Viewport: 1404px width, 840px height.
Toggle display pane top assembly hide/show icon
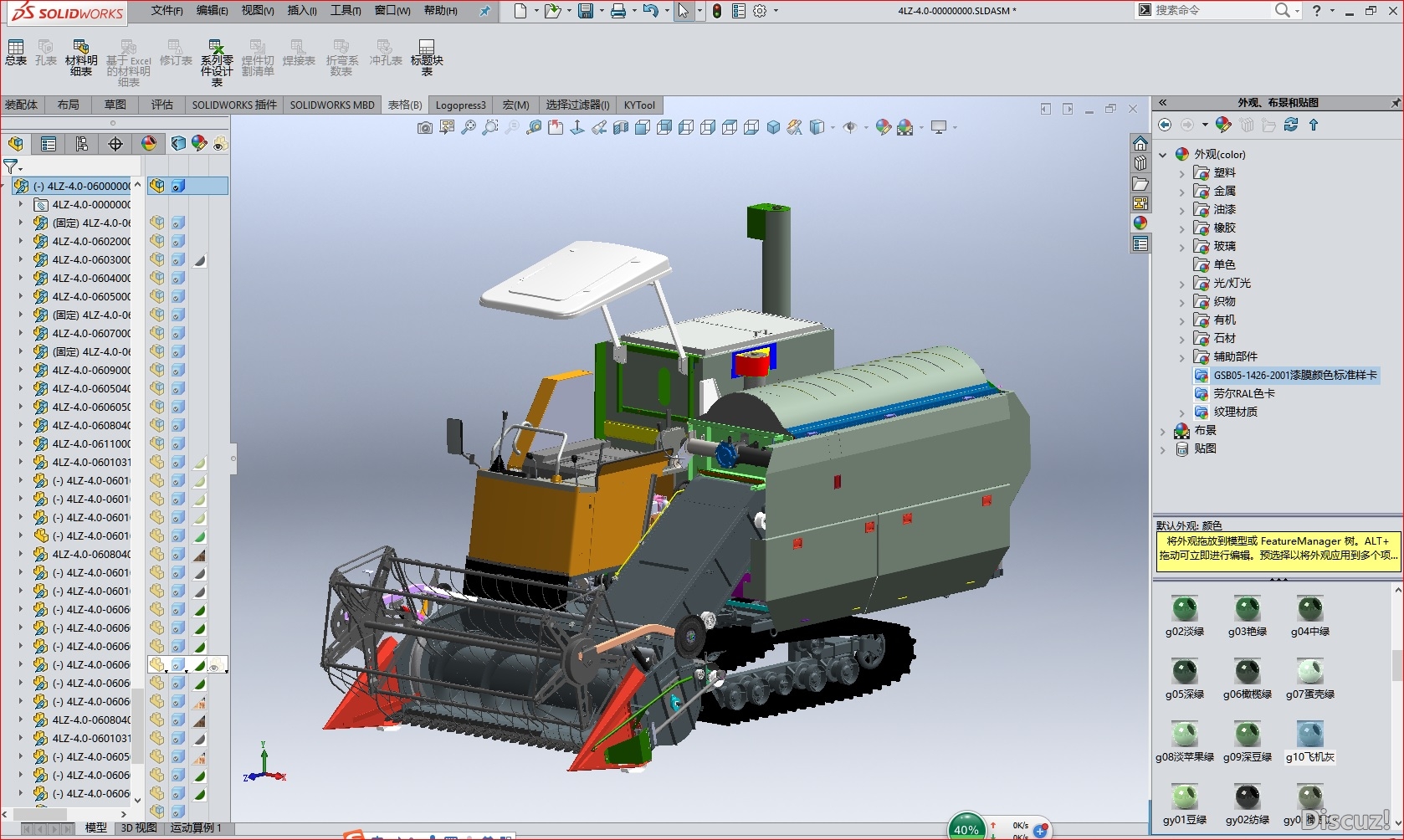coord(157,186)
